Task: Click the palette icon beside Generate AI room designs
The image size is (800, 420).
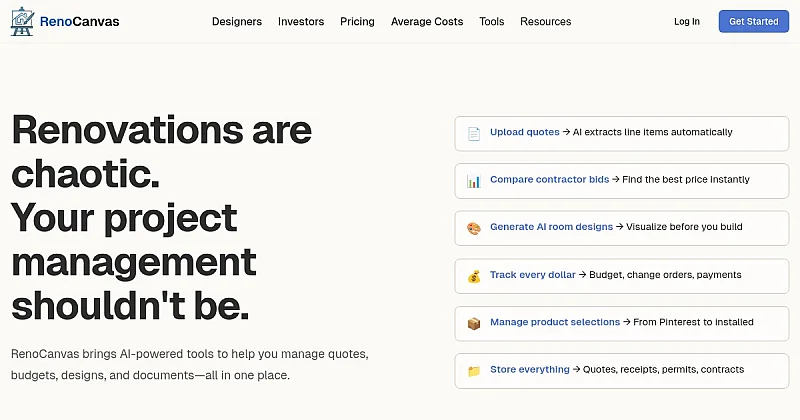Action: pyautogui.click(x=474, y=228)
